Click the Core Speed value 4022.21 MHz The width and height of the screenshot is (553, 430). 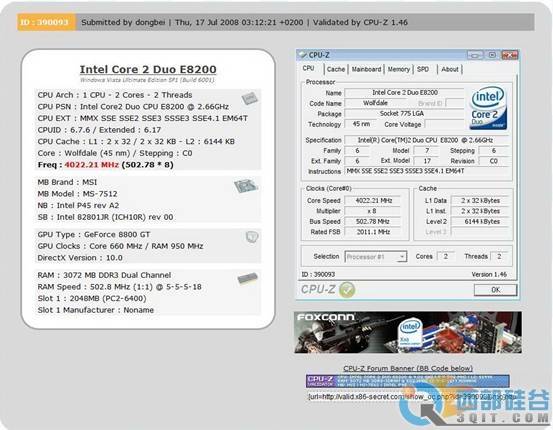(x=372, y=201)
